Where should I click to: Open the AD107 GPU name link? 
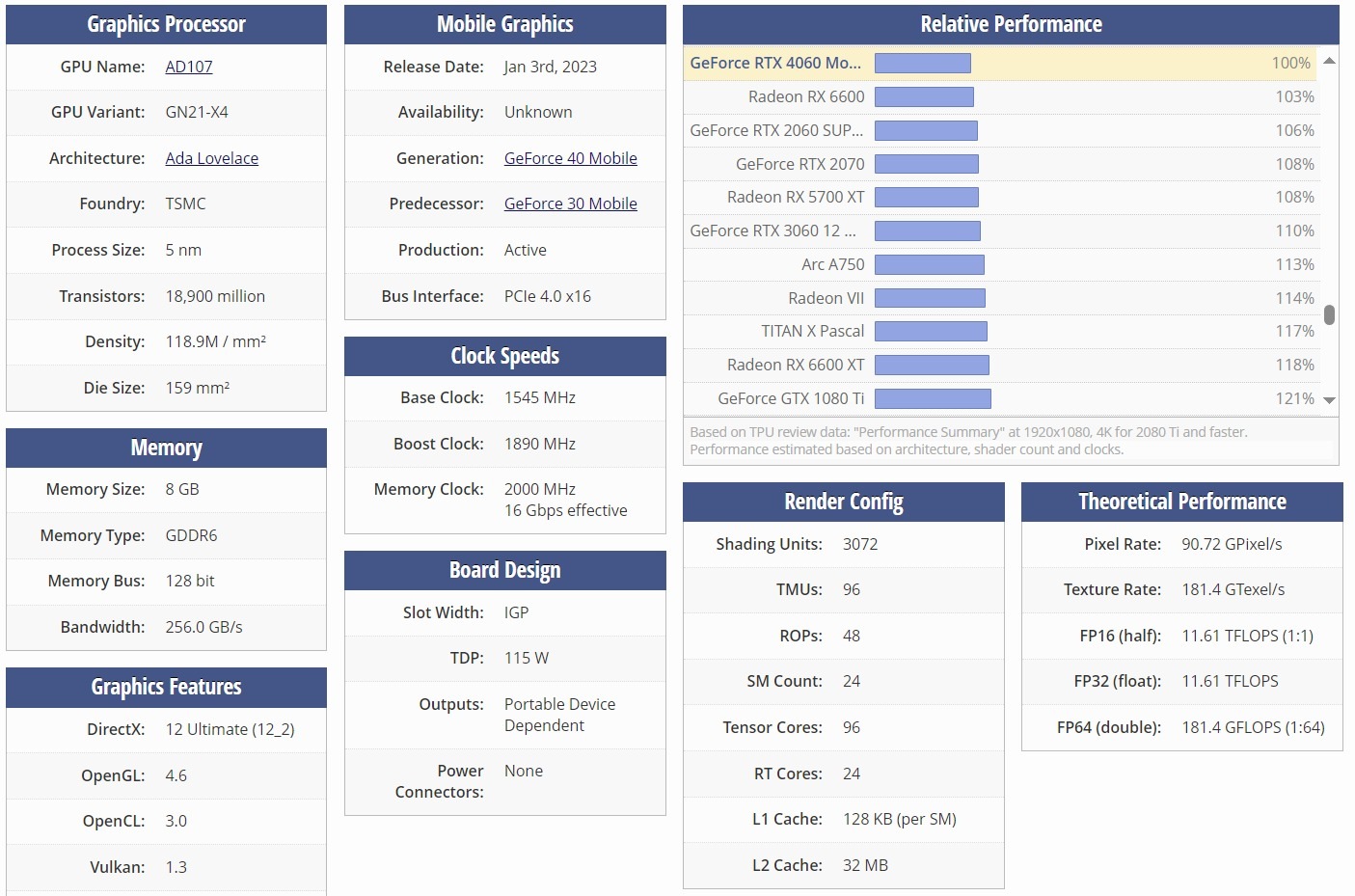(189, 67)
